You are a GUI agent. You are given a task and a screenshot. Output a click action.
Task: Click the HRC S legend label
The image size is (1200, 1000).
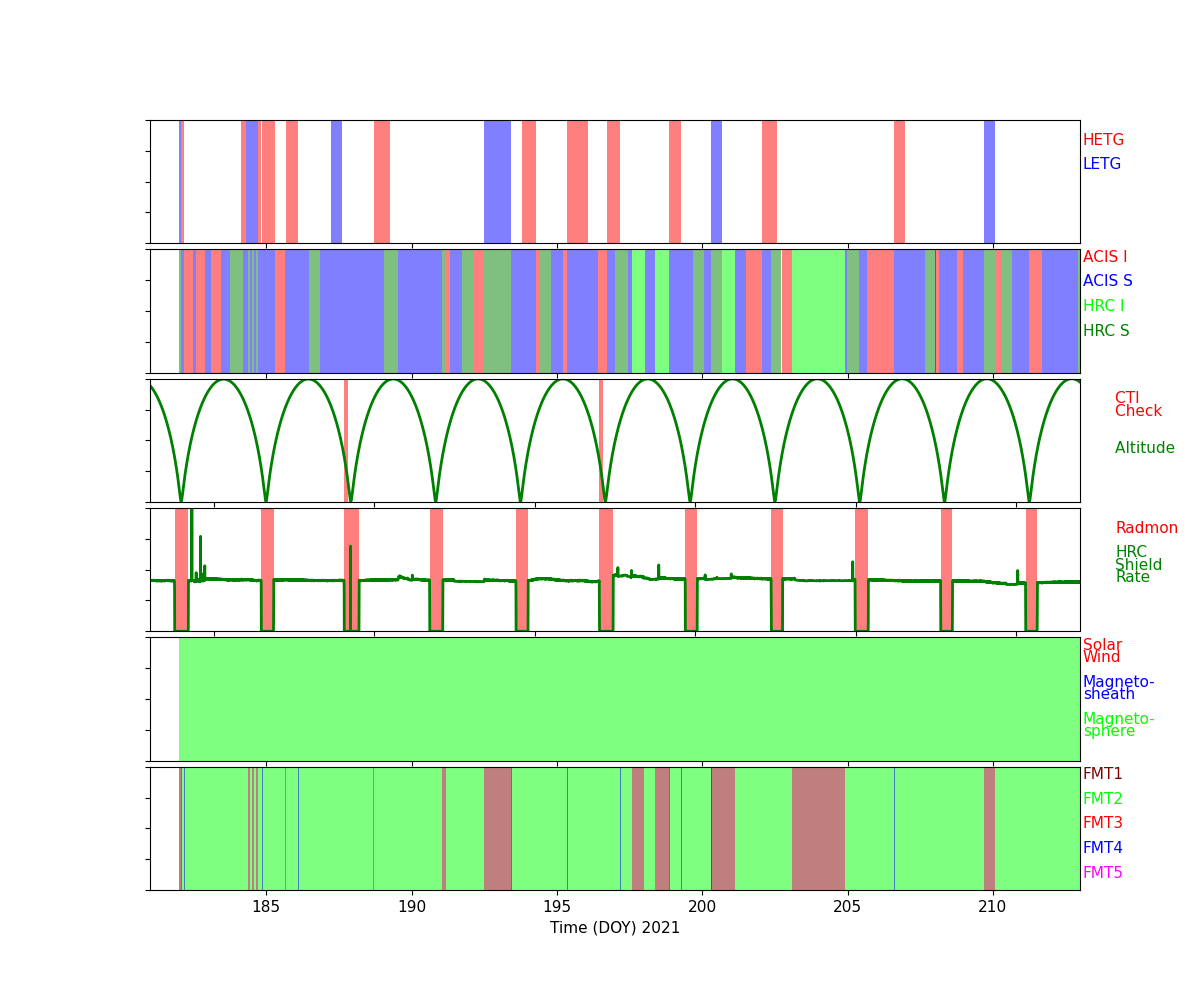(1105, 331)
